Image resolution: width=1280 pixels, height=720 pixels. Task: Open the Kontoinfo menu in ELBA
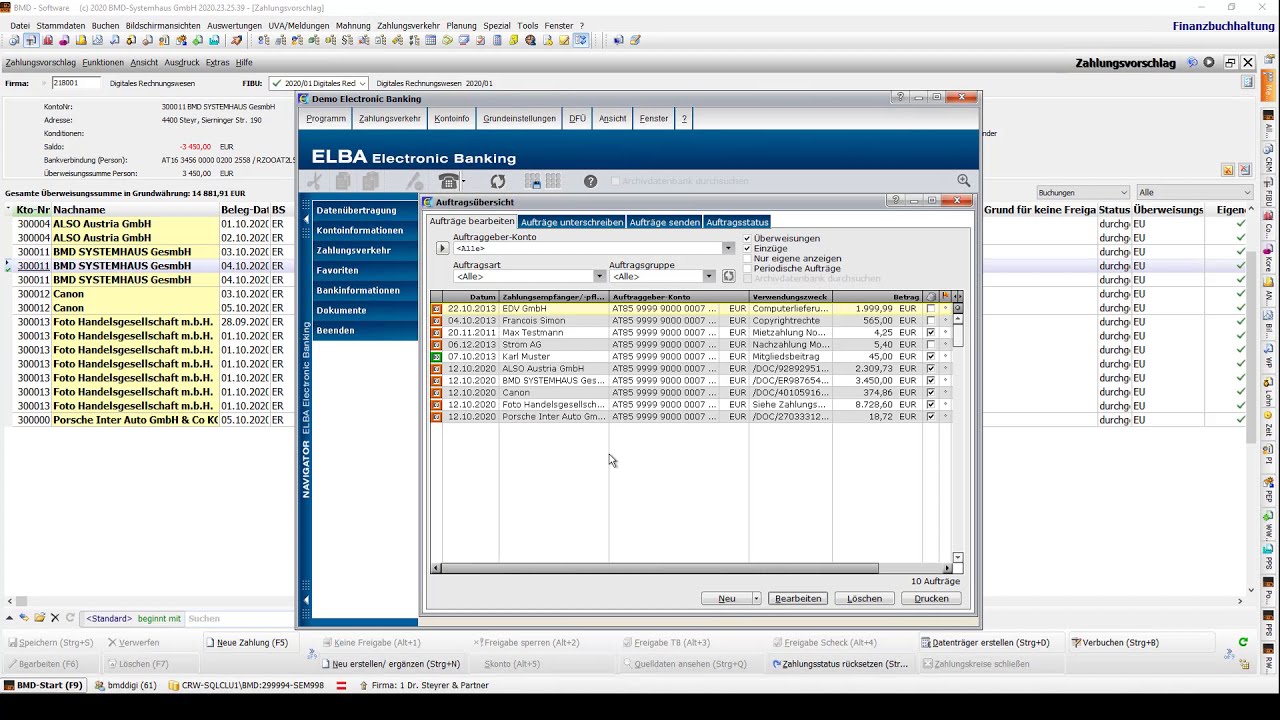click(x=452, y=118)
